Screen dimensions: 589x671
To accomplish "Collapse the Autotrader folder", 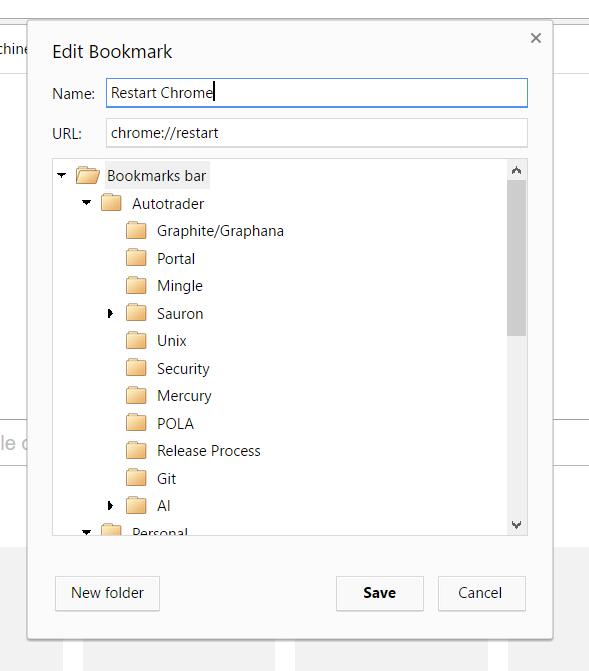I will pyautogui.click(x=87, y=202).
